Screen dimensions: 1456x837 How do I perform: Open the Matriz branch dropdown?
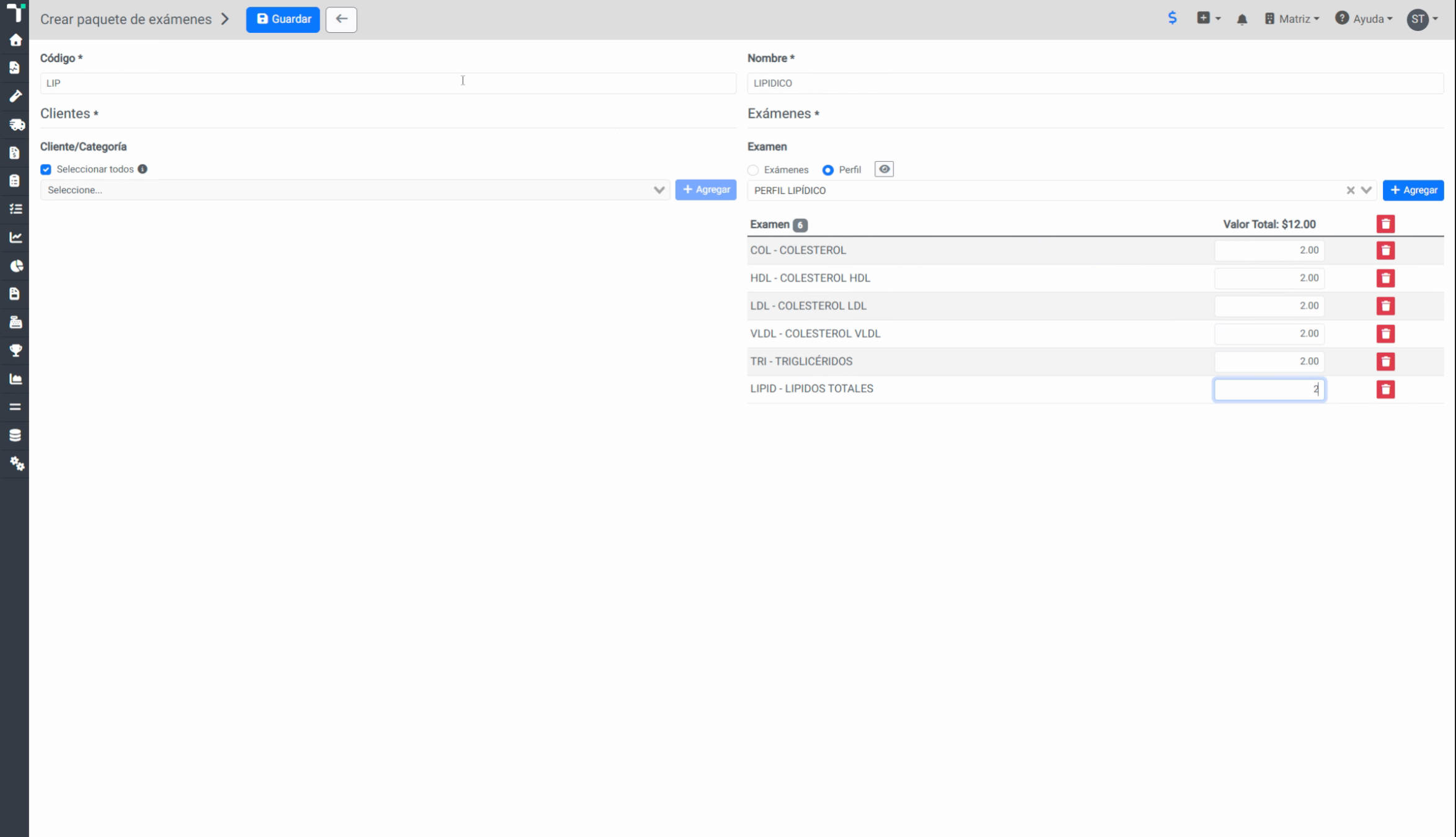click(x=1292, y=19)
